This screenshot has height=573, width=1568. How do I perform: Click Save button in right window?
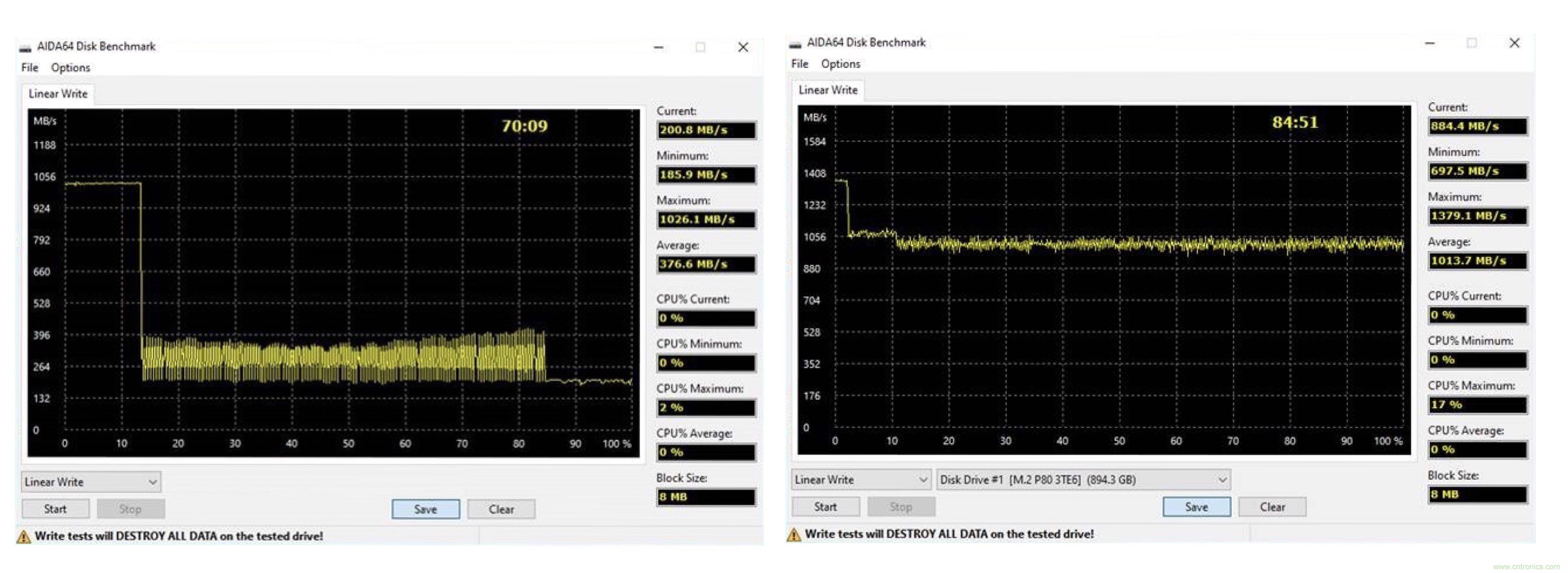(x=1197, y=507)
